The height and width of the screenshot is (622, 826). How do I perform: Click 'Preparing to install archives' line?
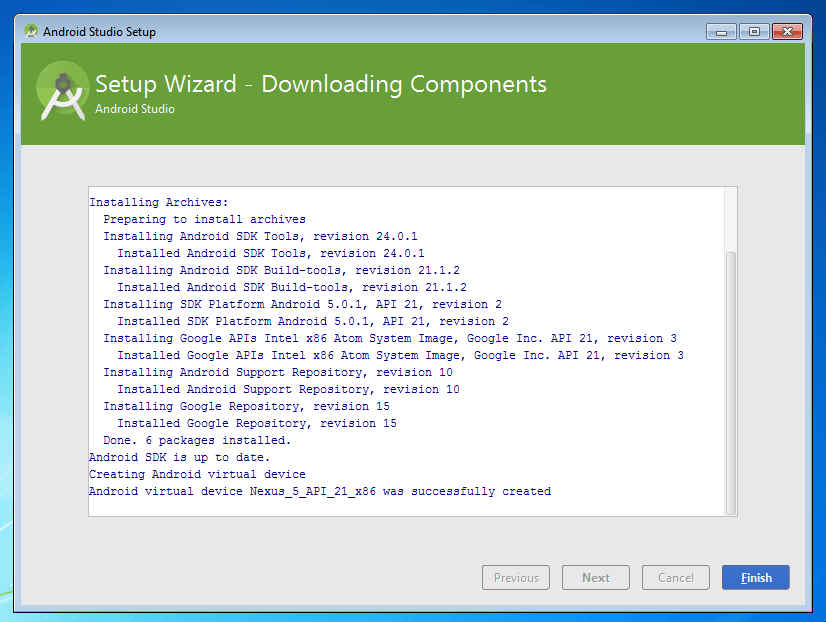click(x=204, y=219)
